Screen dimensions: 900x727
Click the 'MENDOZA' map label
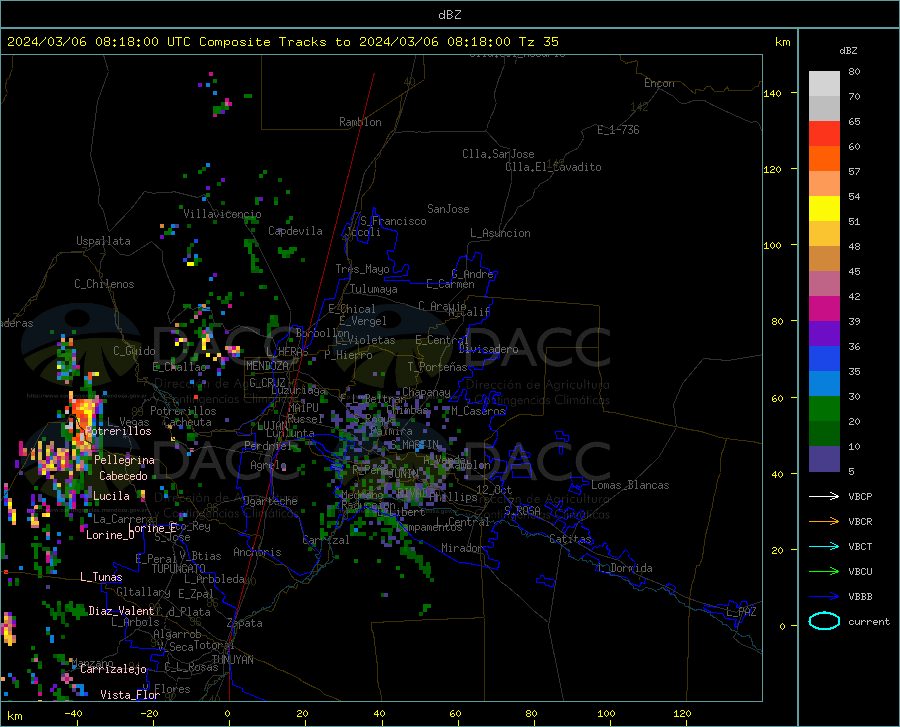coord(267,366)
